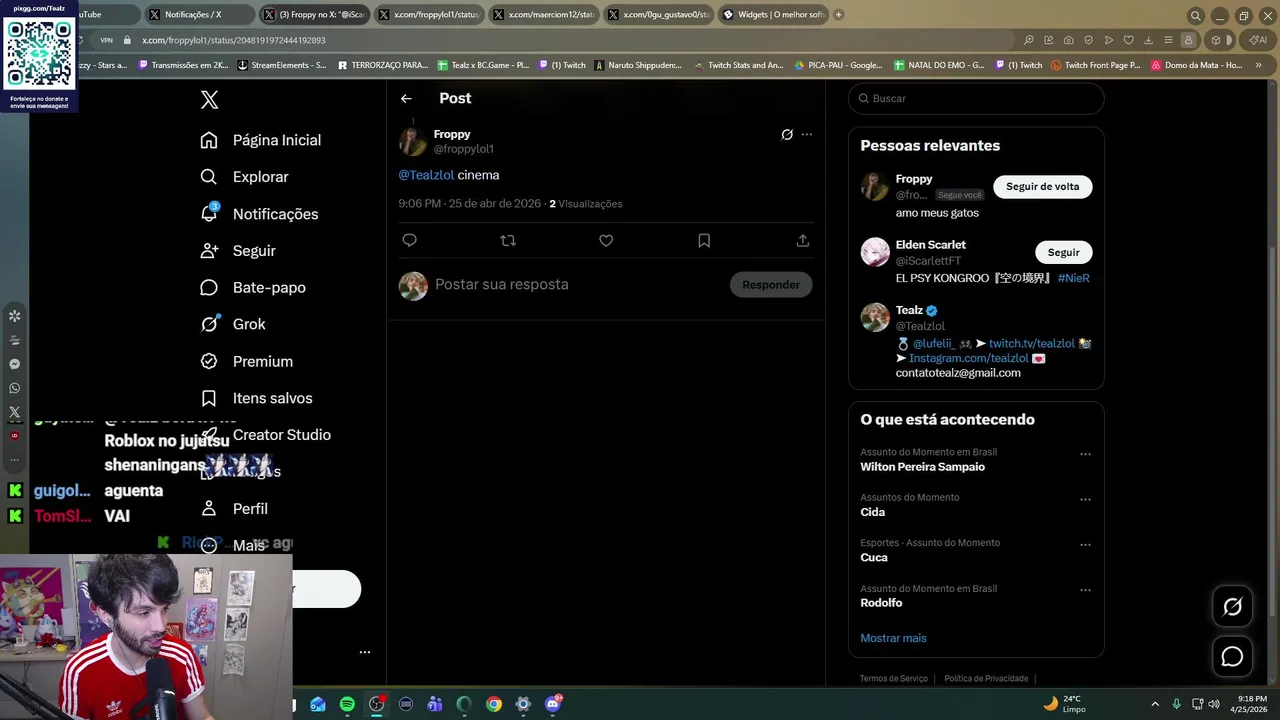Open the account three-dot menu at sidebar bottom
This screenshot has height=720, width=1280.
365,652
